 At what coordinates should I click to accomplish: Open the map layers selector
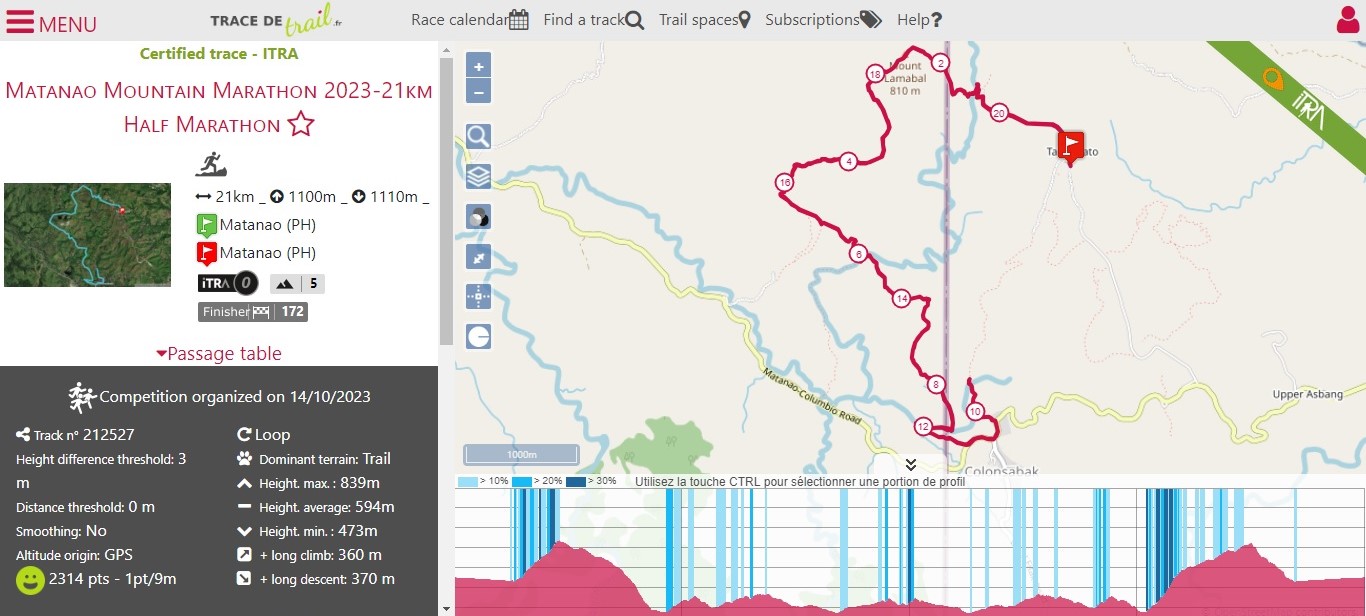478,177
